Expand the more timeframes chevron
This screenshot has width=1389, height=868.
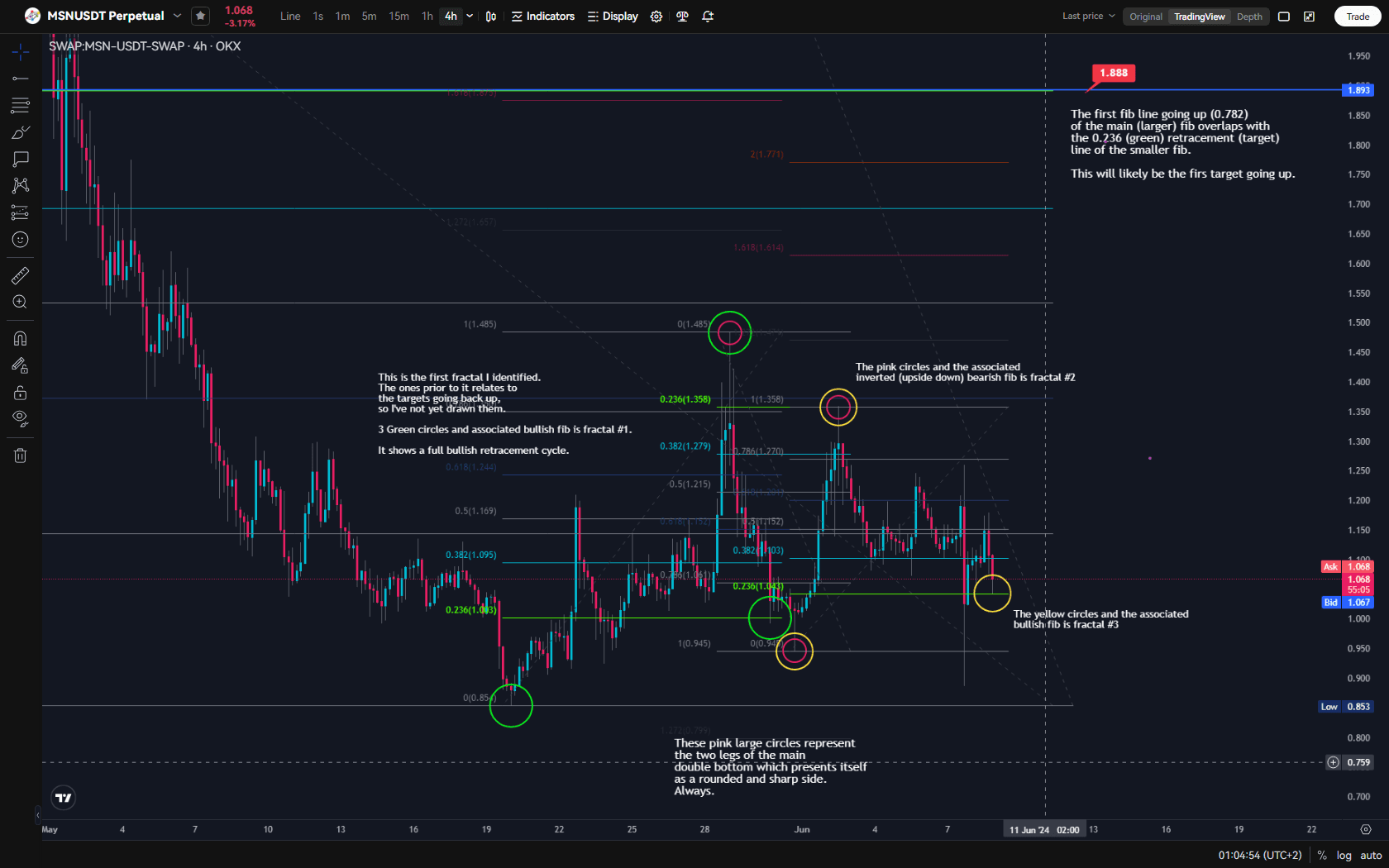pos(470,16)
